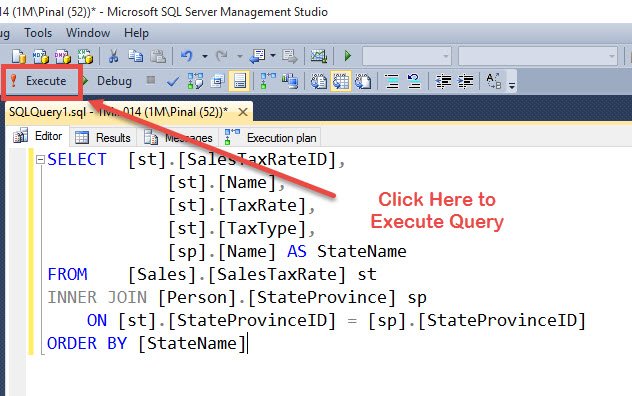Collapse the SELECT statement outline

click(x=40, y=160)
